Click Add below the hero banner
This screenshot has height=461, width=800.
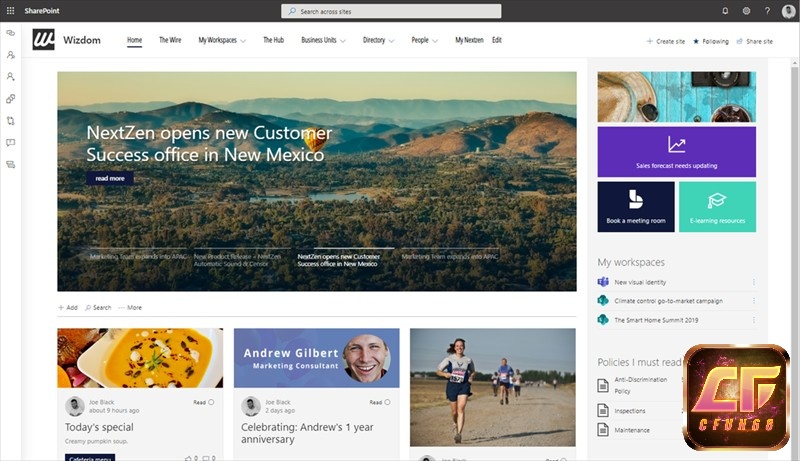tap(68, 308)
